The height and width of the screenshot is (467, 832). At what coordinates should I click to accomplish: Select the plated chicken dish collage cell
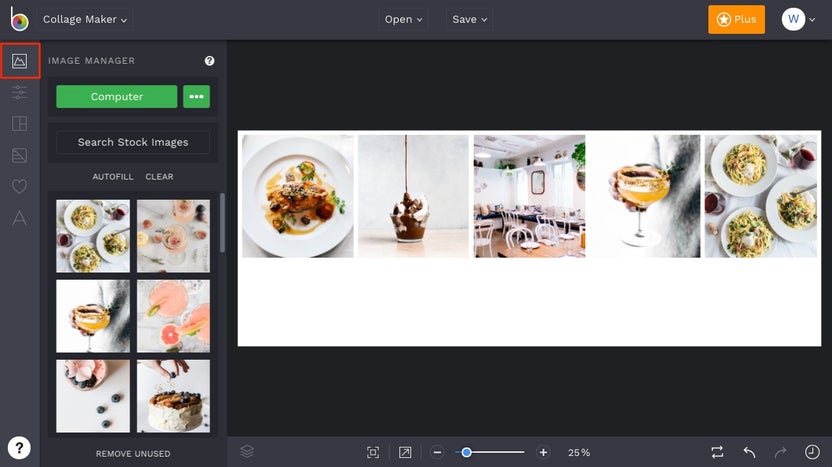[298, 196]
